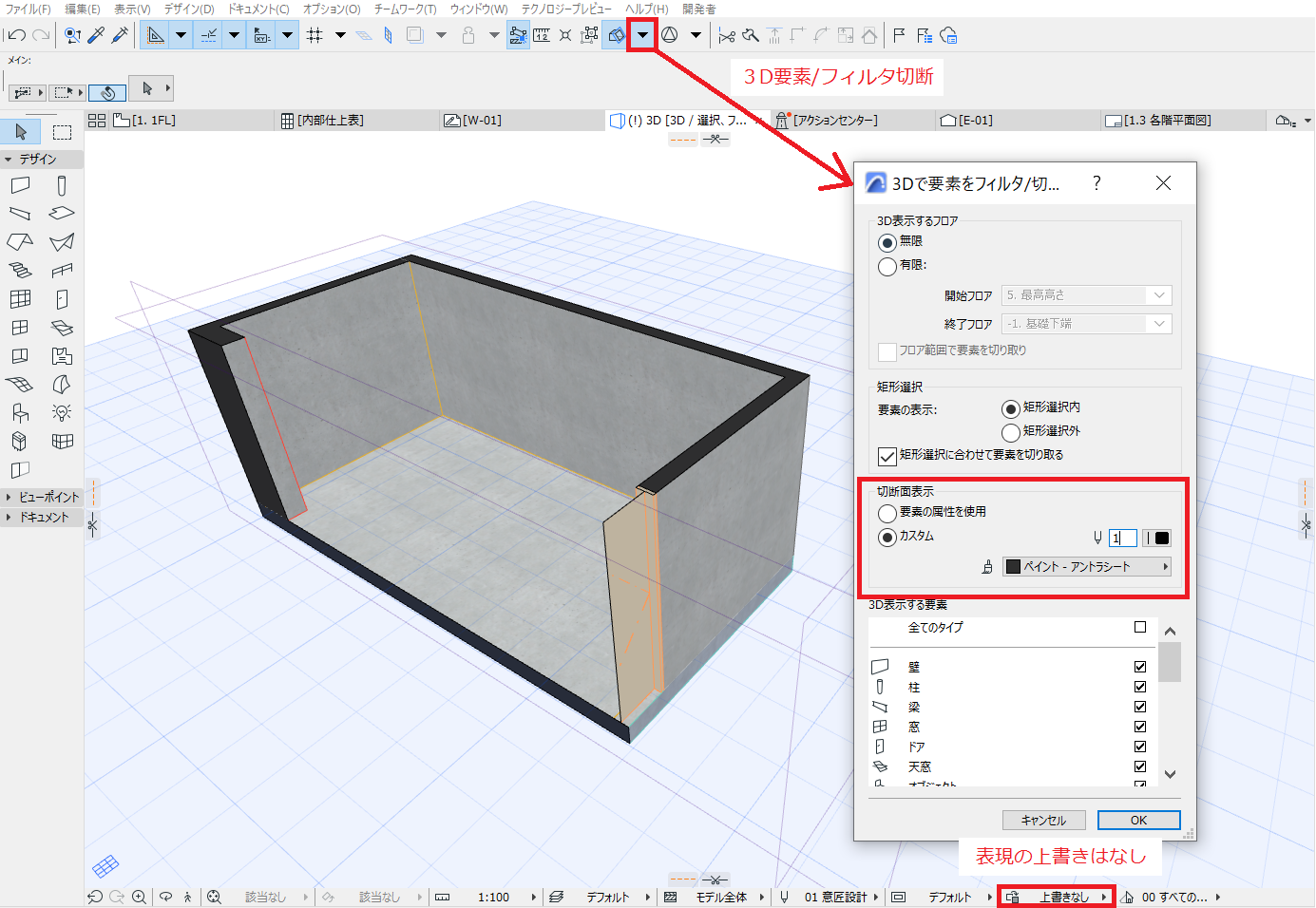This screenshot has height=908, width=1316.
Task: Select the カスタム radio button
Action: click(x=887, y=538)
